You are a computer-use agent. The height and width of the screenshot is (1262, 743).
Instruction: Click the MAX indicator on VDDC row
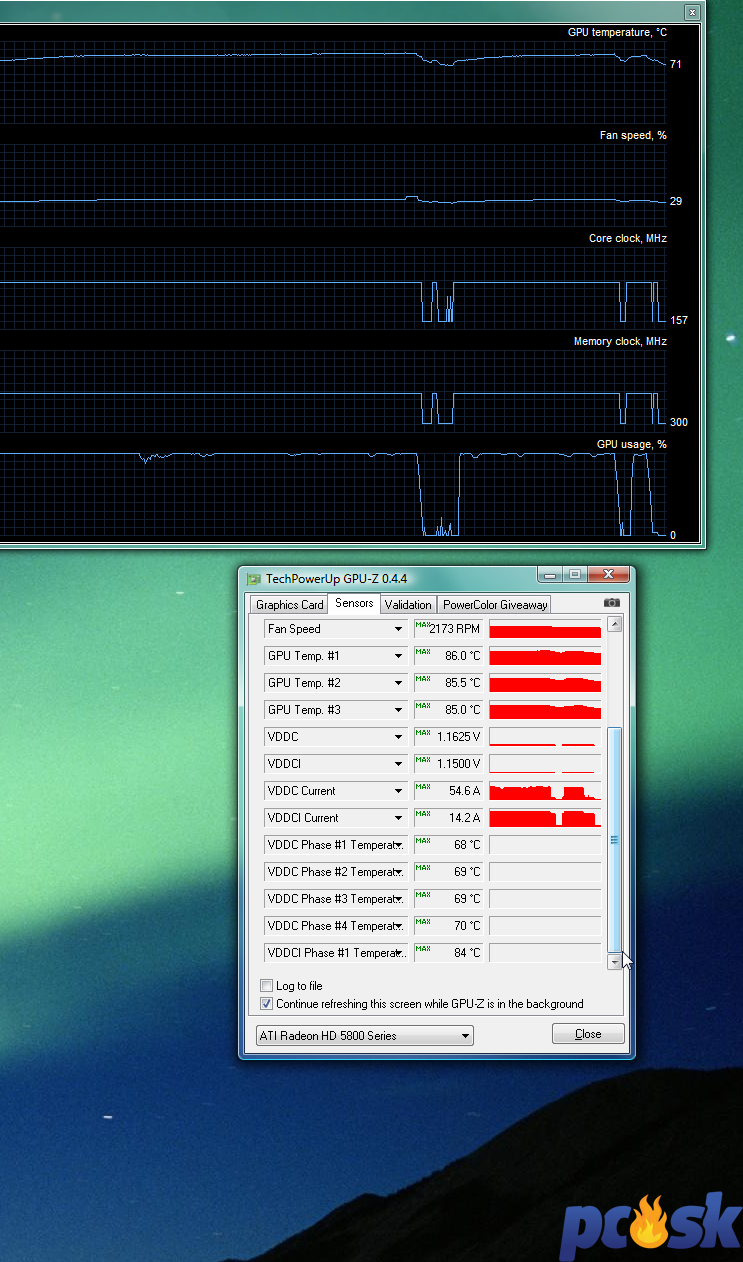pos(423,733)
